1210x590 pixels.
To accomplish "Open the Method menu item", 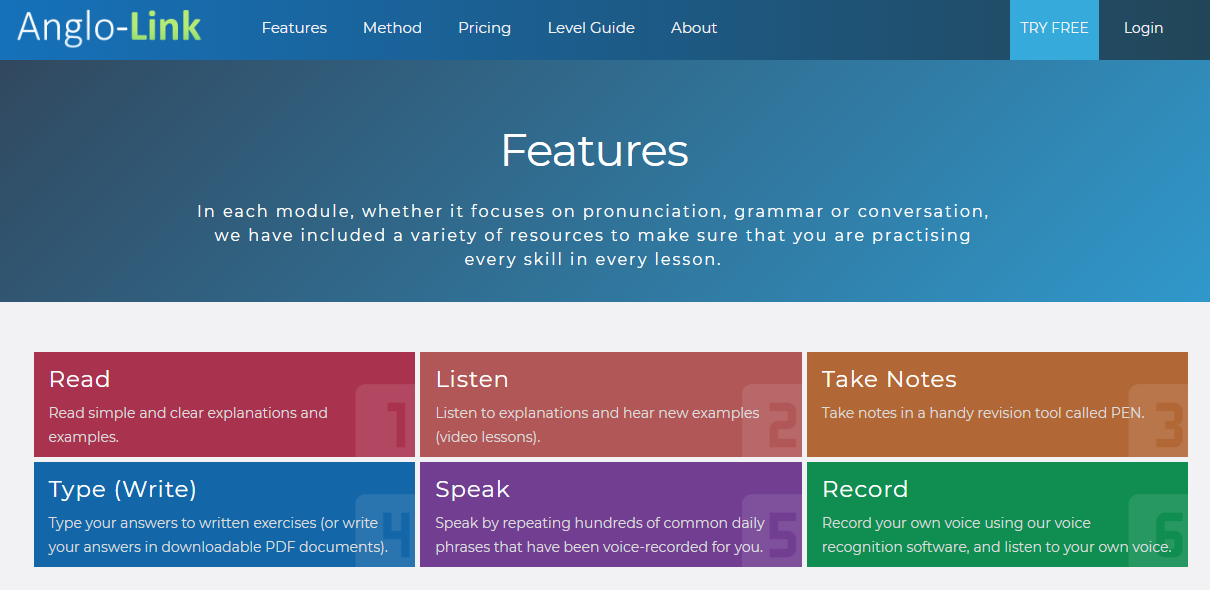I will point(392,28).
